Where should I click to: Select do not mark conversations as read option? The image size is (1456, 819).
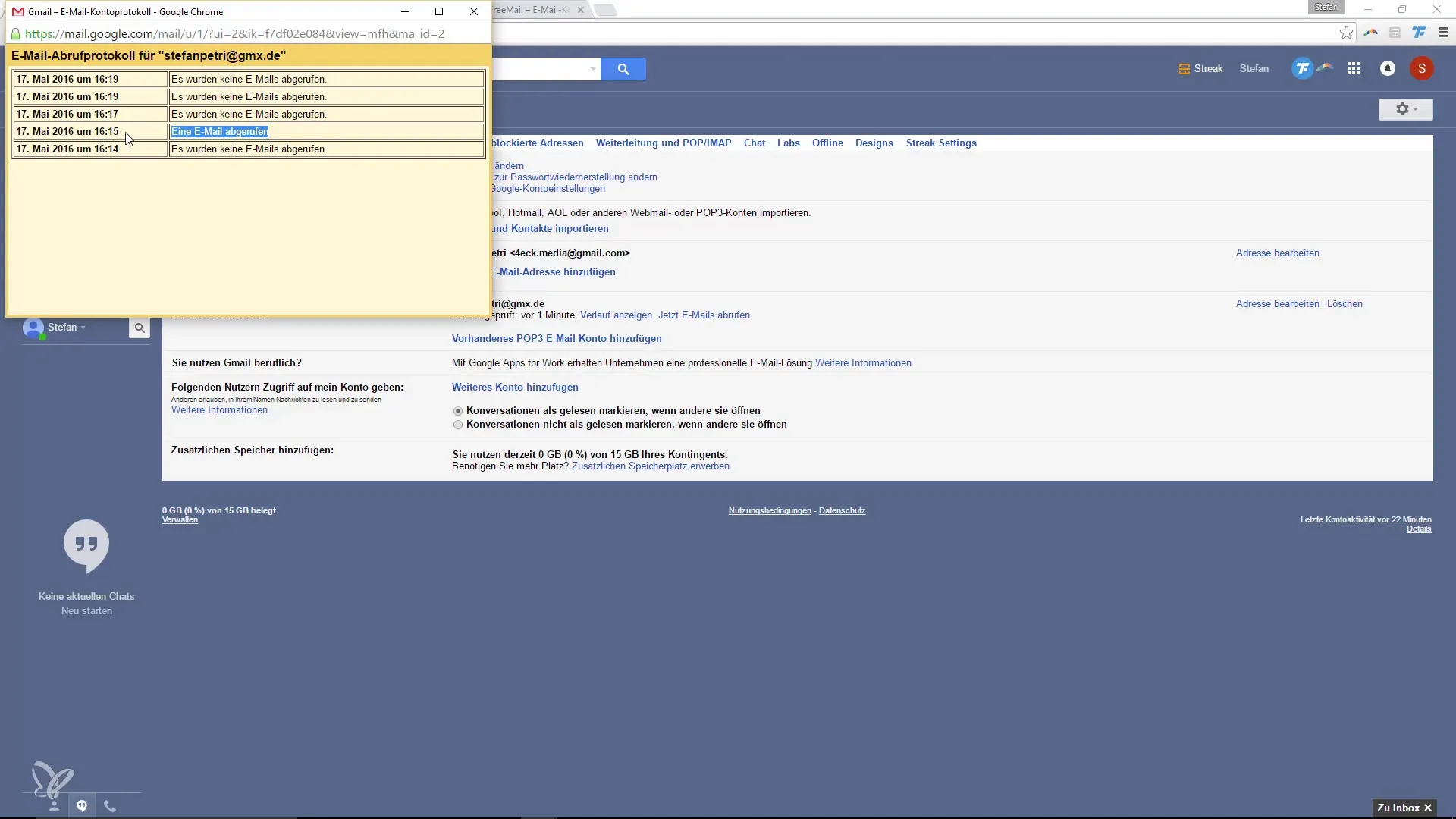click(x=458, y=425)
